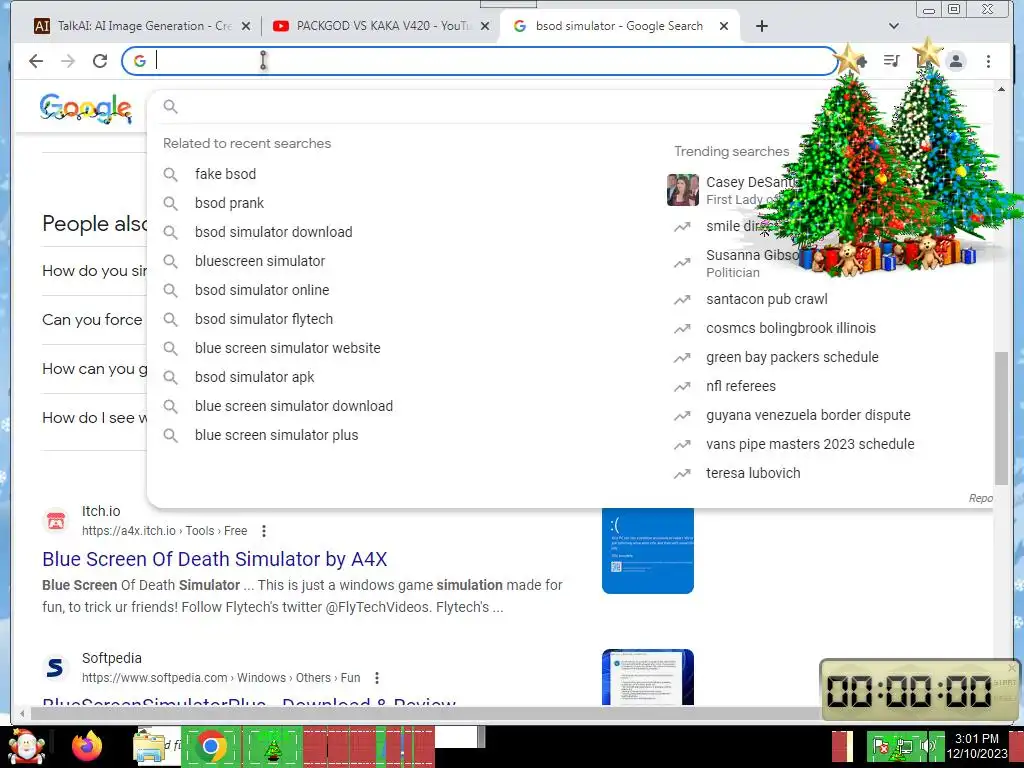Click the Google holiday logo
Screen dimensions: 1024x768
coord(86,108)
